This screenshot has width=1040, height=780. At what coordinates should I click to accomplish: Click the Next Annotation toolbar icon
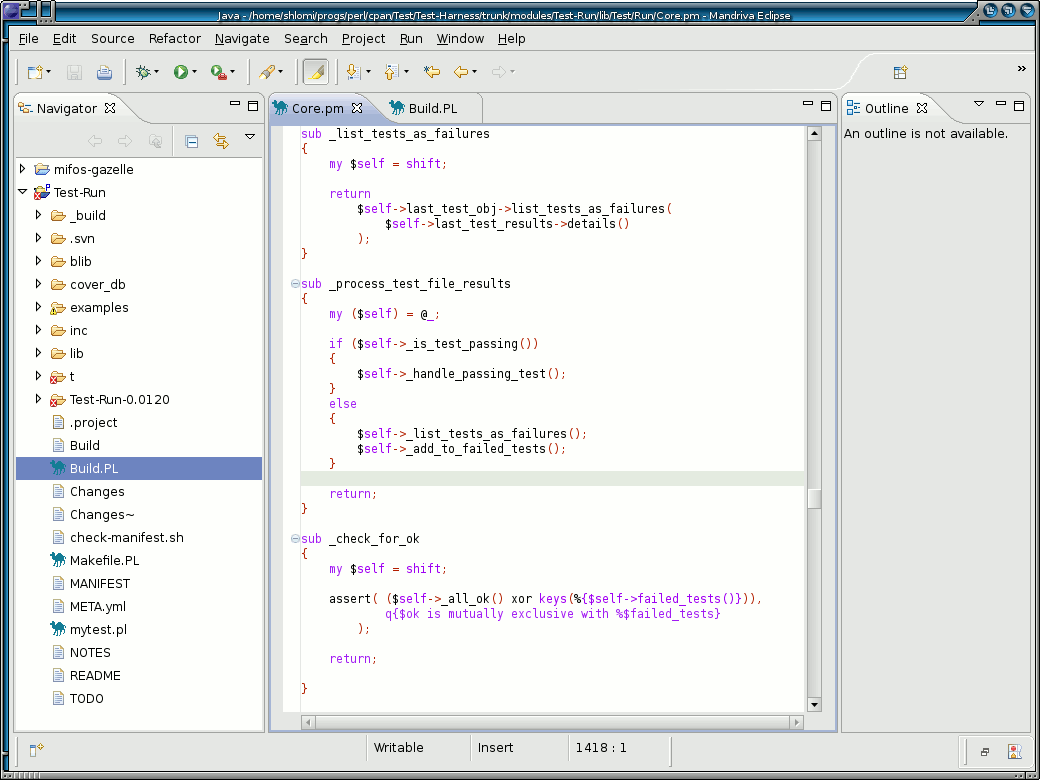tap(353, 71)
